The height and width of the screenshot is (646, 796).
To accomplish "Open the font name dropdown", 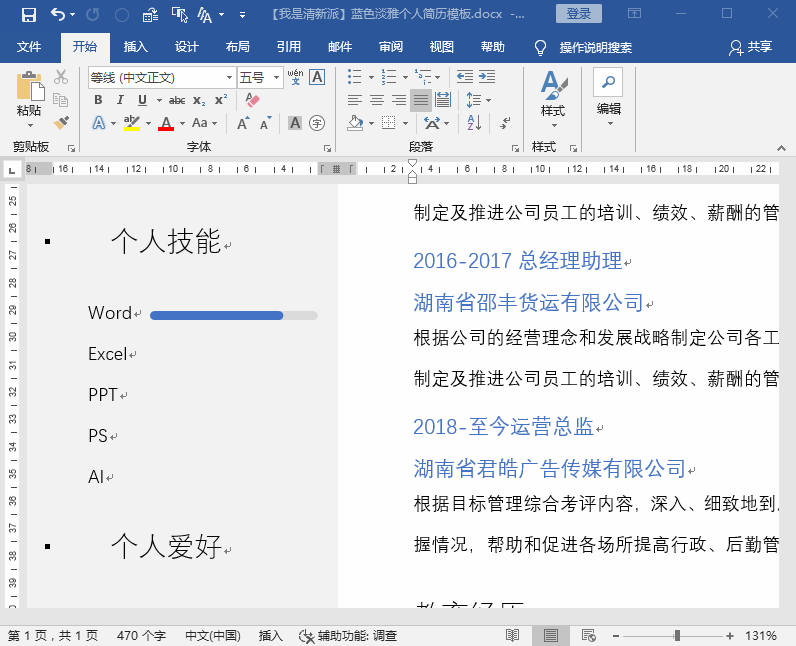I will click(x=229, y=78).
